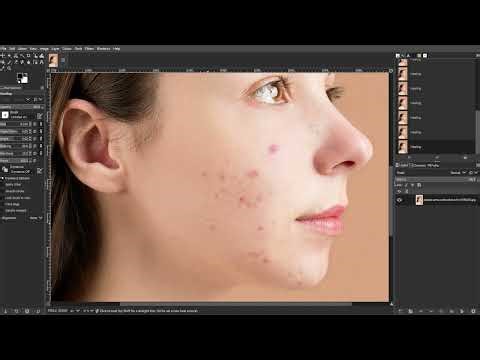This screenshot has width=480, height=360.
Task: Open the Alignment dropdown in tool options
Action: 36,218
